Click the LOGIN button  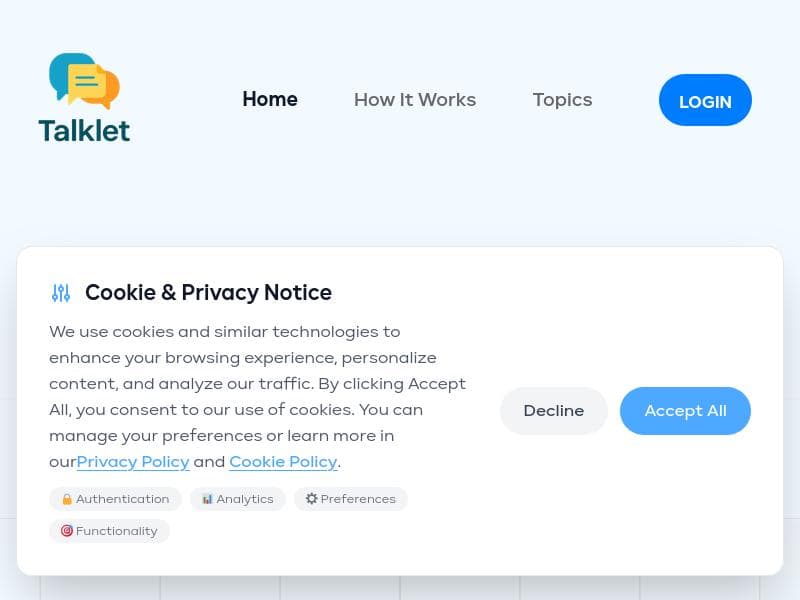click(705, 101)
